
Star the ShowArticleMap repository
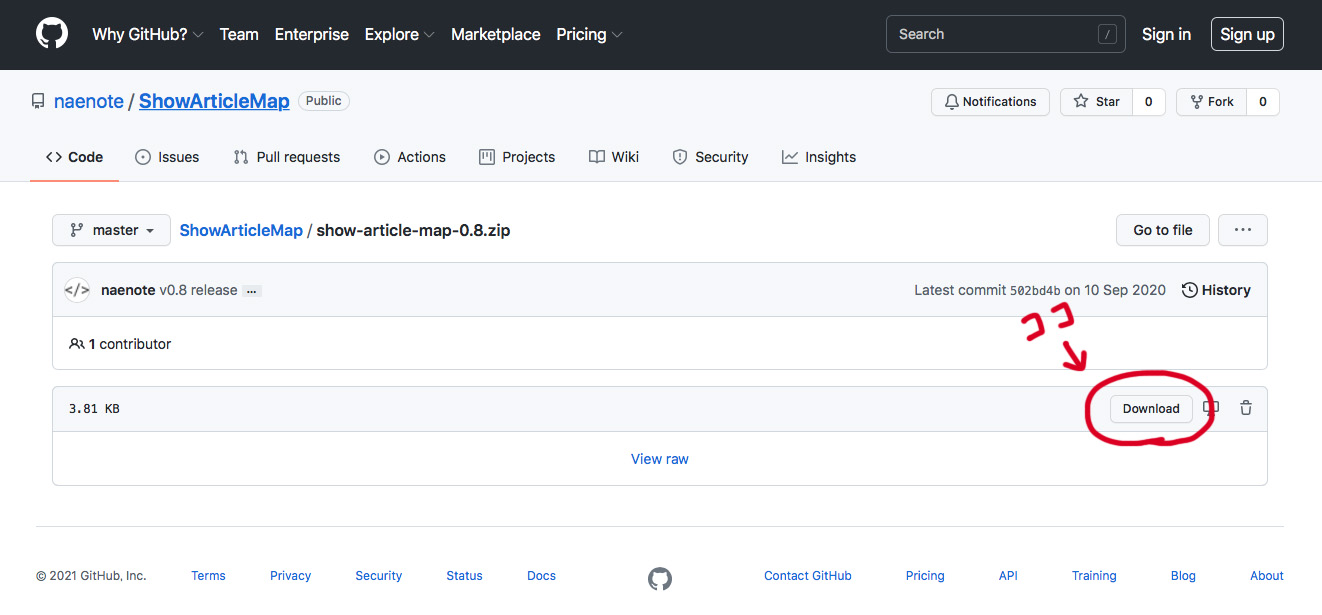[x=1097, y=102]
